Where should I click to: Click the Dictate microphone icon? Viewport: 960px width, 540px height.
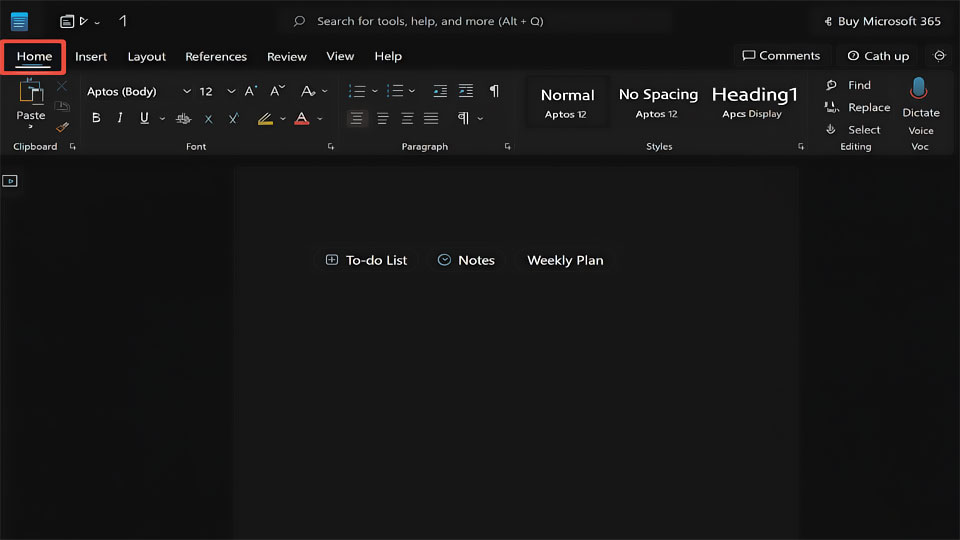(918, 89)
